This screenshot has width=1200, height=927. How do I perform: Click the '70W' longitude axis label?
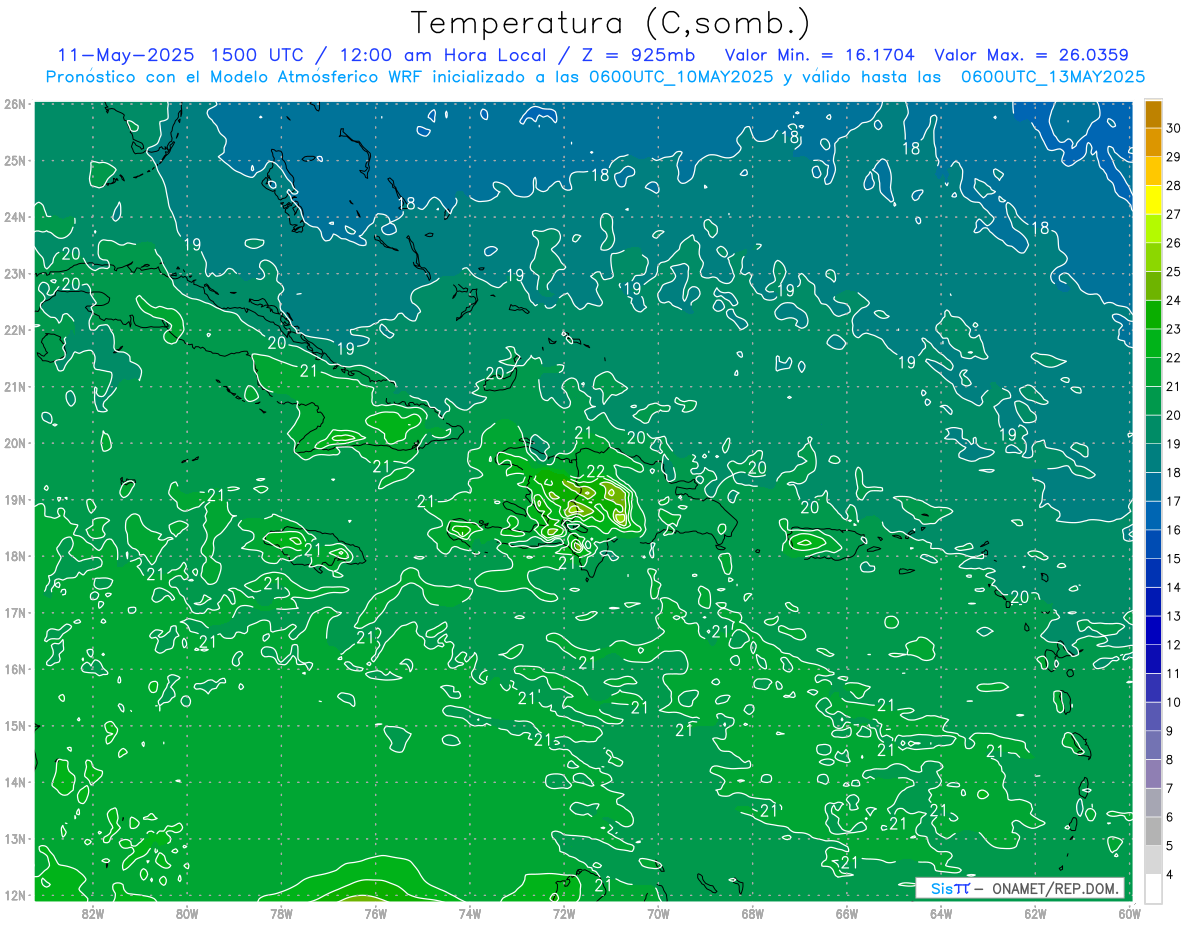point(658,913)
